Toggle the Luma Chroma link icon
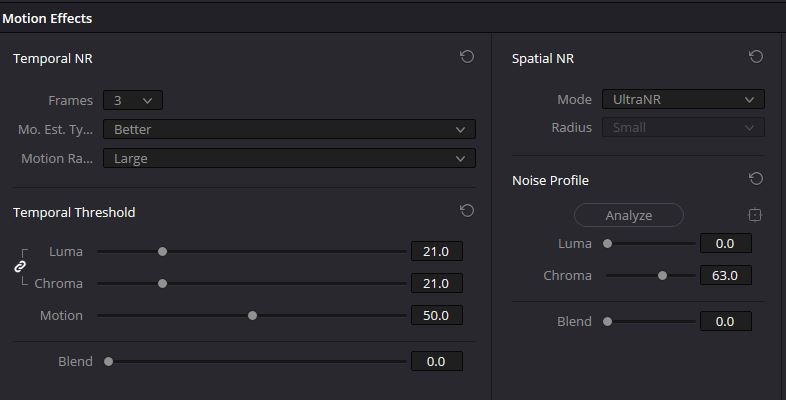This screenshot has width=786, height=400. (20, 267)
